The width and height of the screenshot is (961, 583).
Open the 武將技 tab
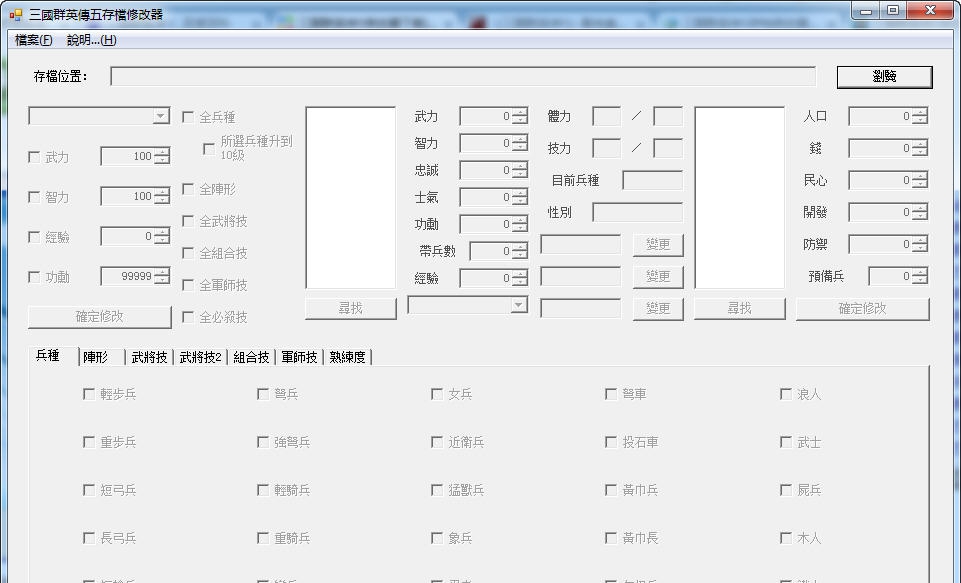pyautogui.click(x=150, y=357)
